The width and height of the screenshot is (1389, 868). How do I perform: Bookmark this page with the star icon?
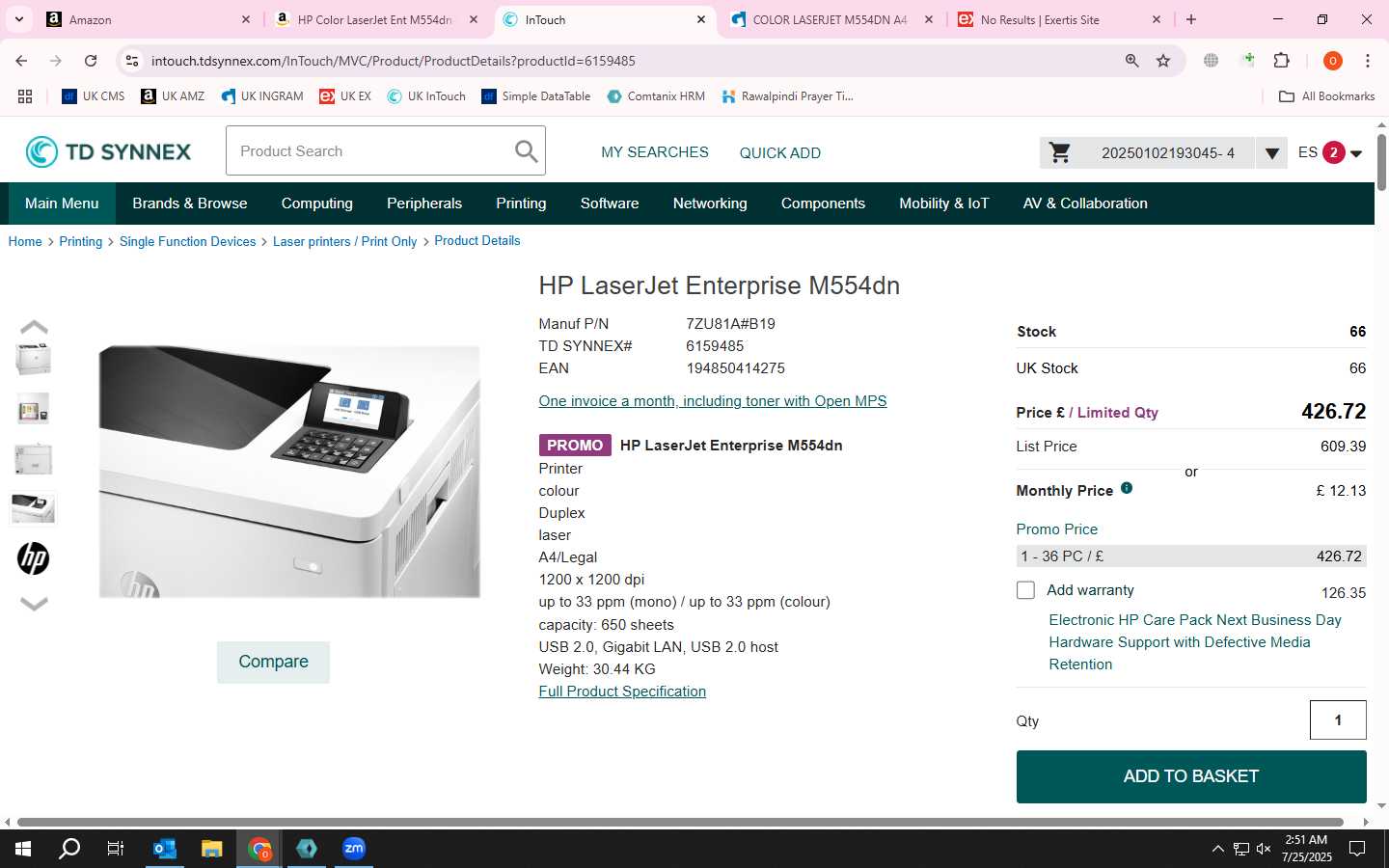pos(1163,61)
